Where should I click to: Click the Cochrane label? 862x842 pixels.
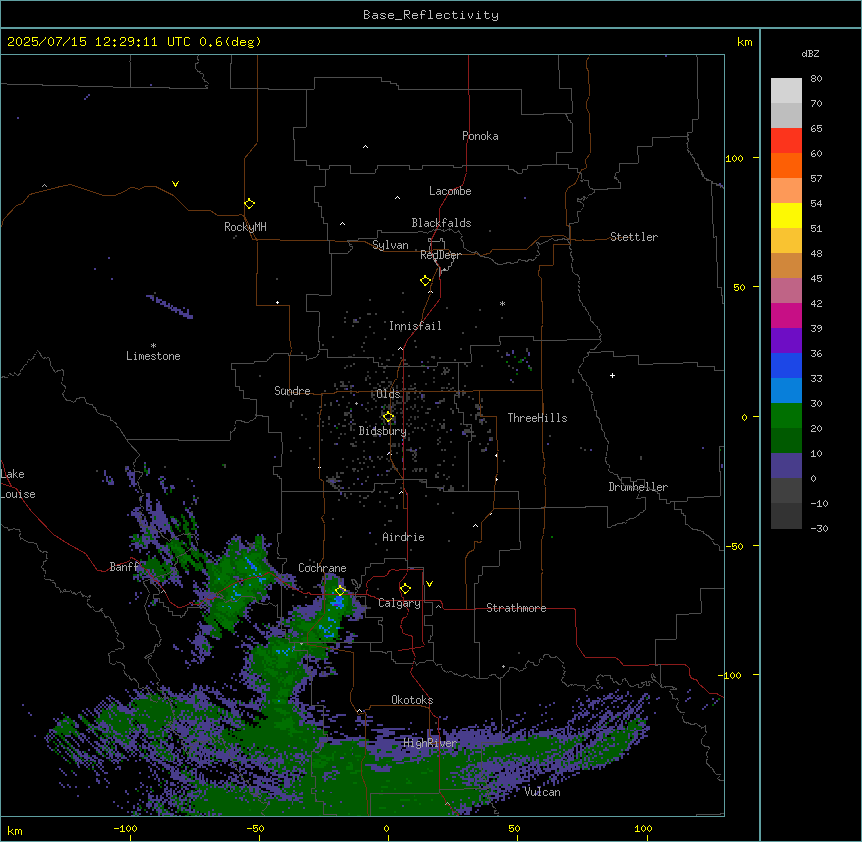(322, 568)
